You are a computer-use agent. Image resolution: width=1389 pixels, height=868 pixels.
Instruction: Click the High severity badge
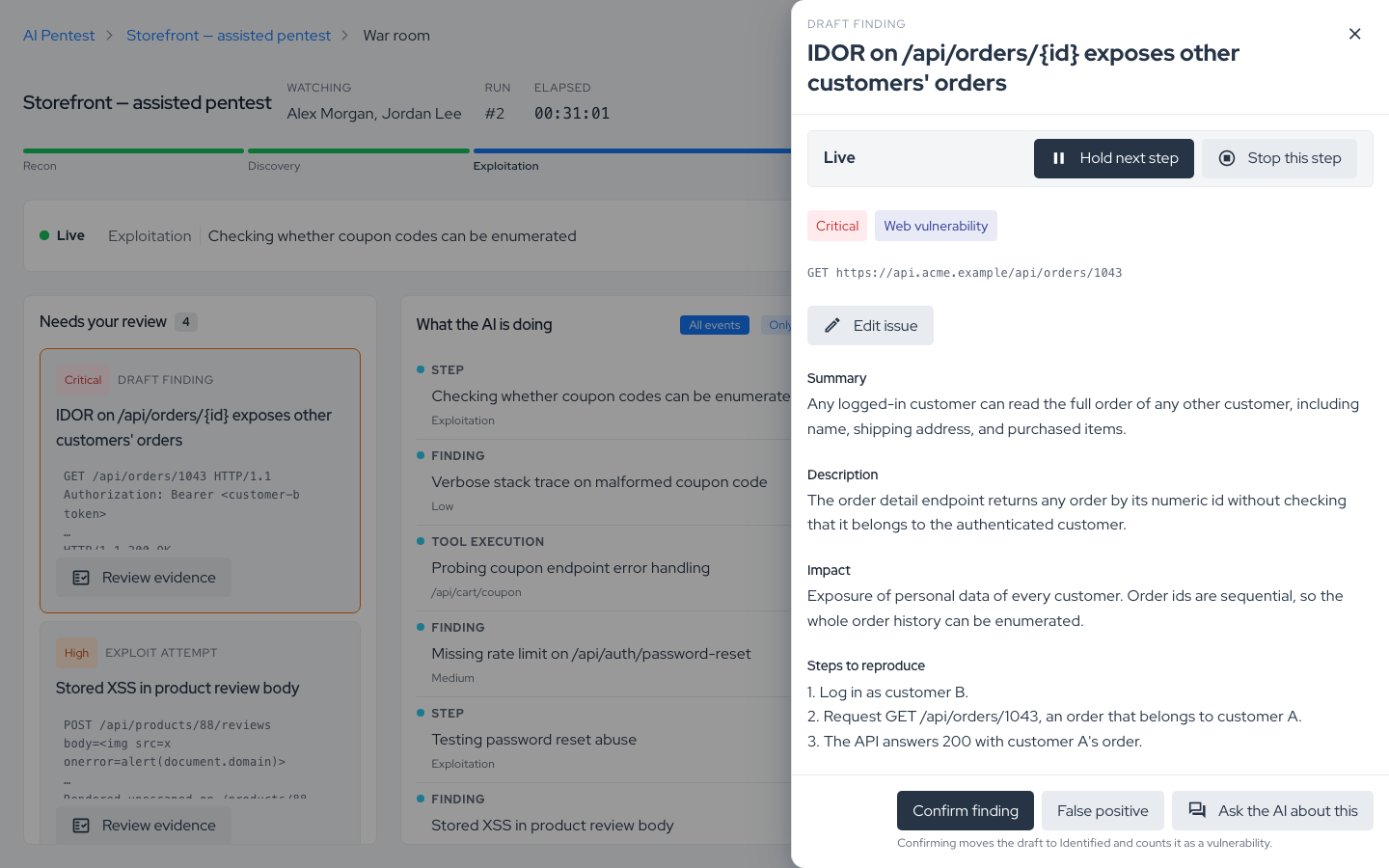pyautogui.click(x=76, y=653)
